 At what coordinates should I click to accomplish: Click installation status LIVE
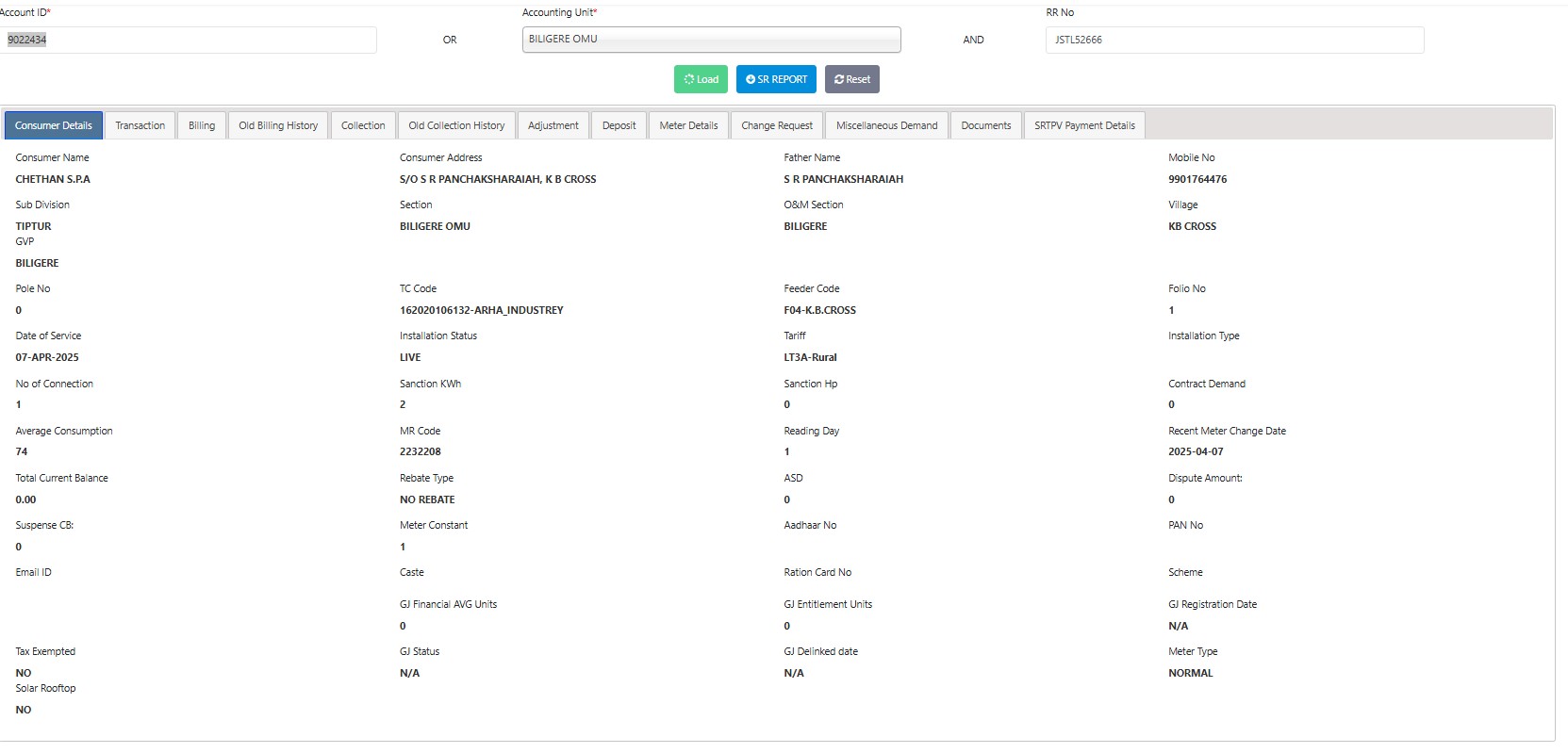tap(410, 357)
